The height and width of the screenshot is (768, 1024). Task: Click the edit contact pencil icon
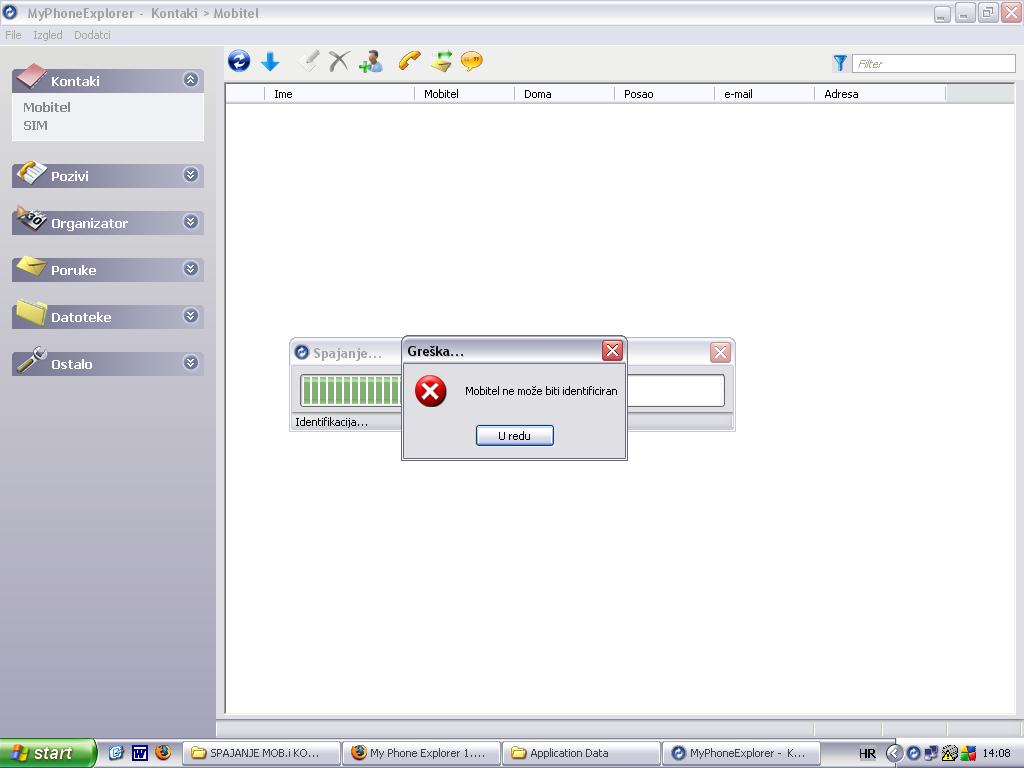click(x=308, y=61)
